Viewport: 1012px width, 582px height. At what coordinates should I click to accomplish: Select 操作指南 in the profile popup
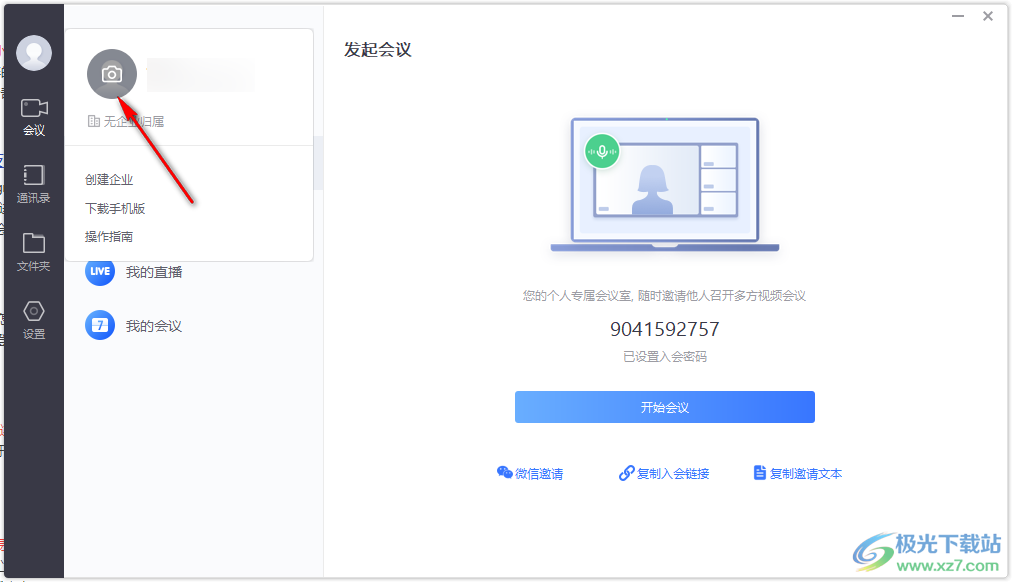[109, 237]
